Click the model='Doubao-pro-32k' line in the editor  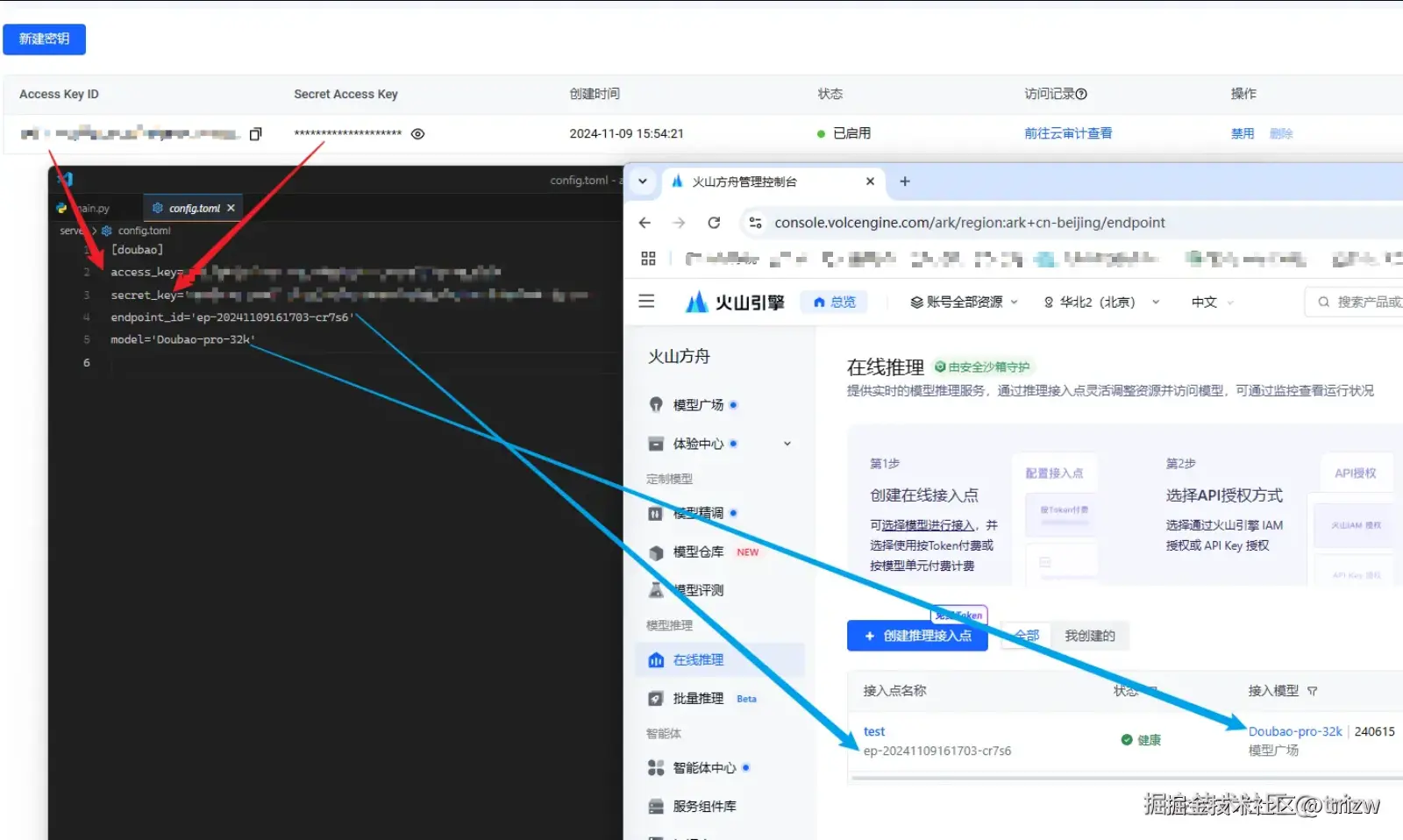pos(182,339)
